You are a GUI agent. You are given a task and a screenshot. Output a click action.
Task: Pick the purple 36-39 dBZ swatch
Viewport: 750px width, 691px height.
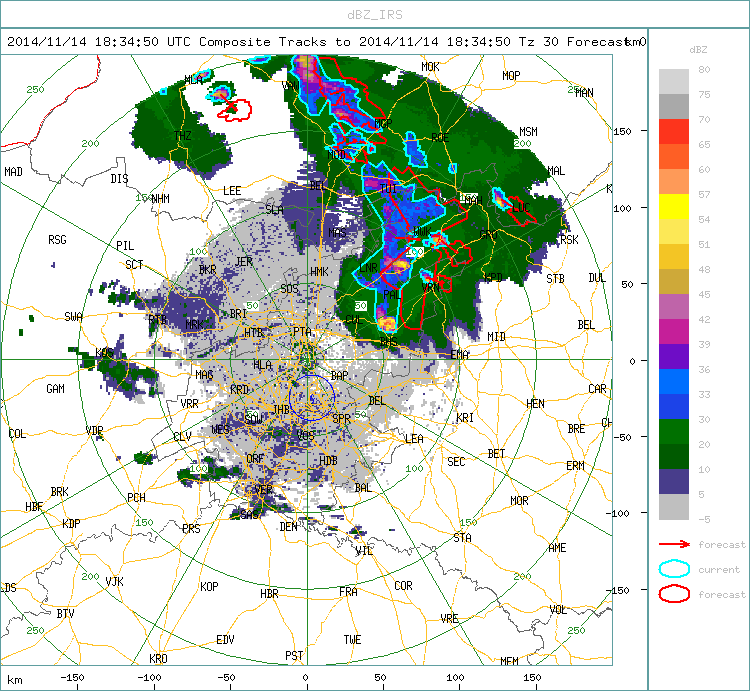[673, 357]
